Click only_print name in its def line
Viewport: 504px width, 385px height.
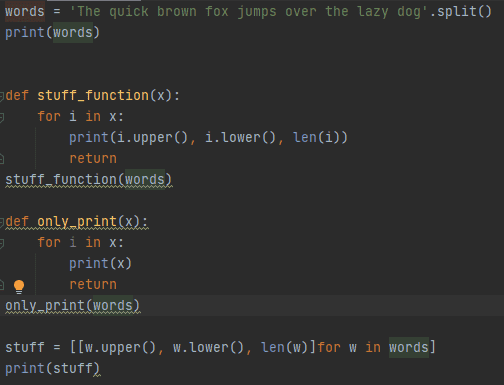[77, 222]
